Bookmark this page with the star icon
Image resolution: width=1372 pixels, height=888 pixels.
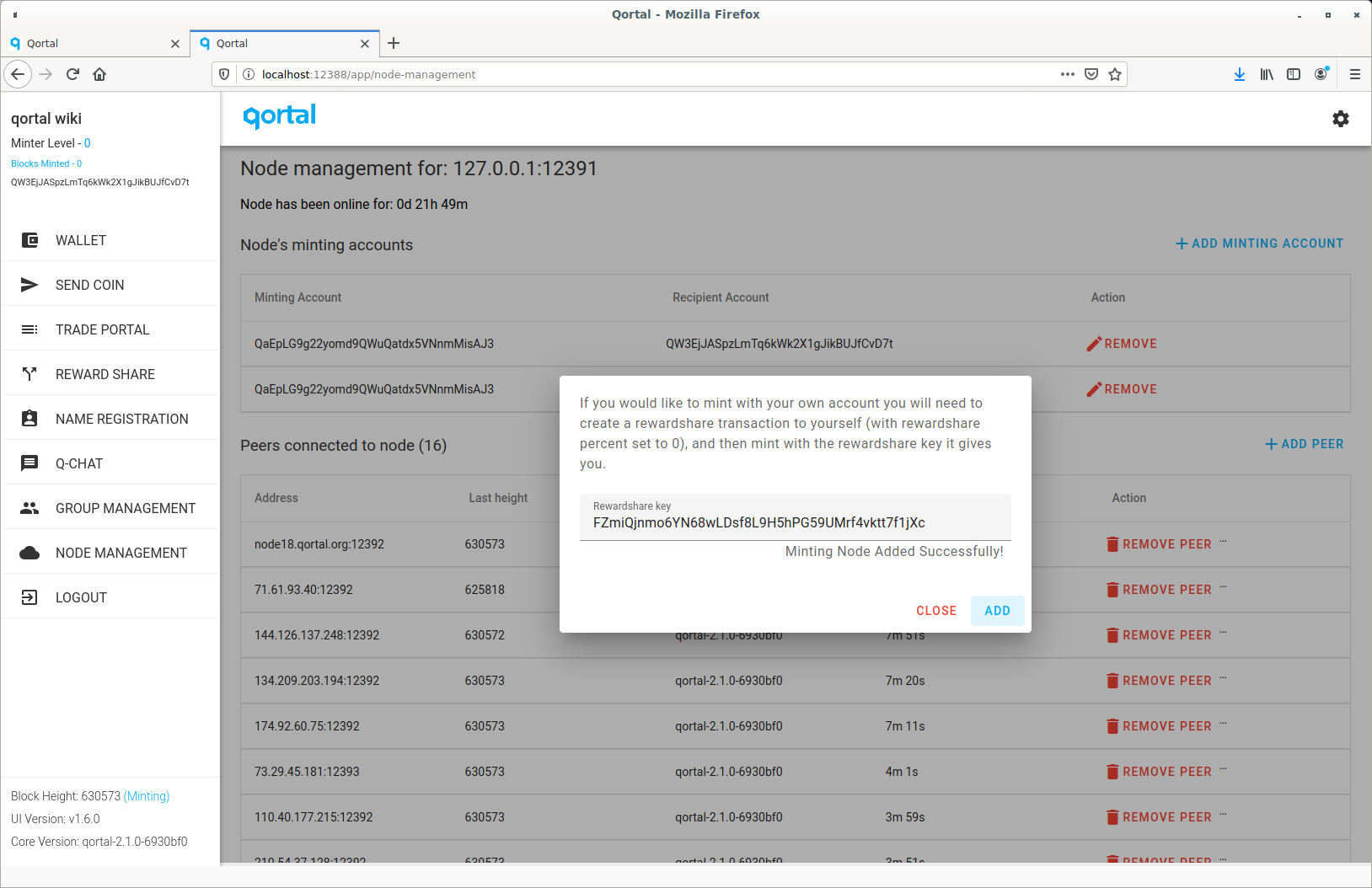coord(1115,74)
